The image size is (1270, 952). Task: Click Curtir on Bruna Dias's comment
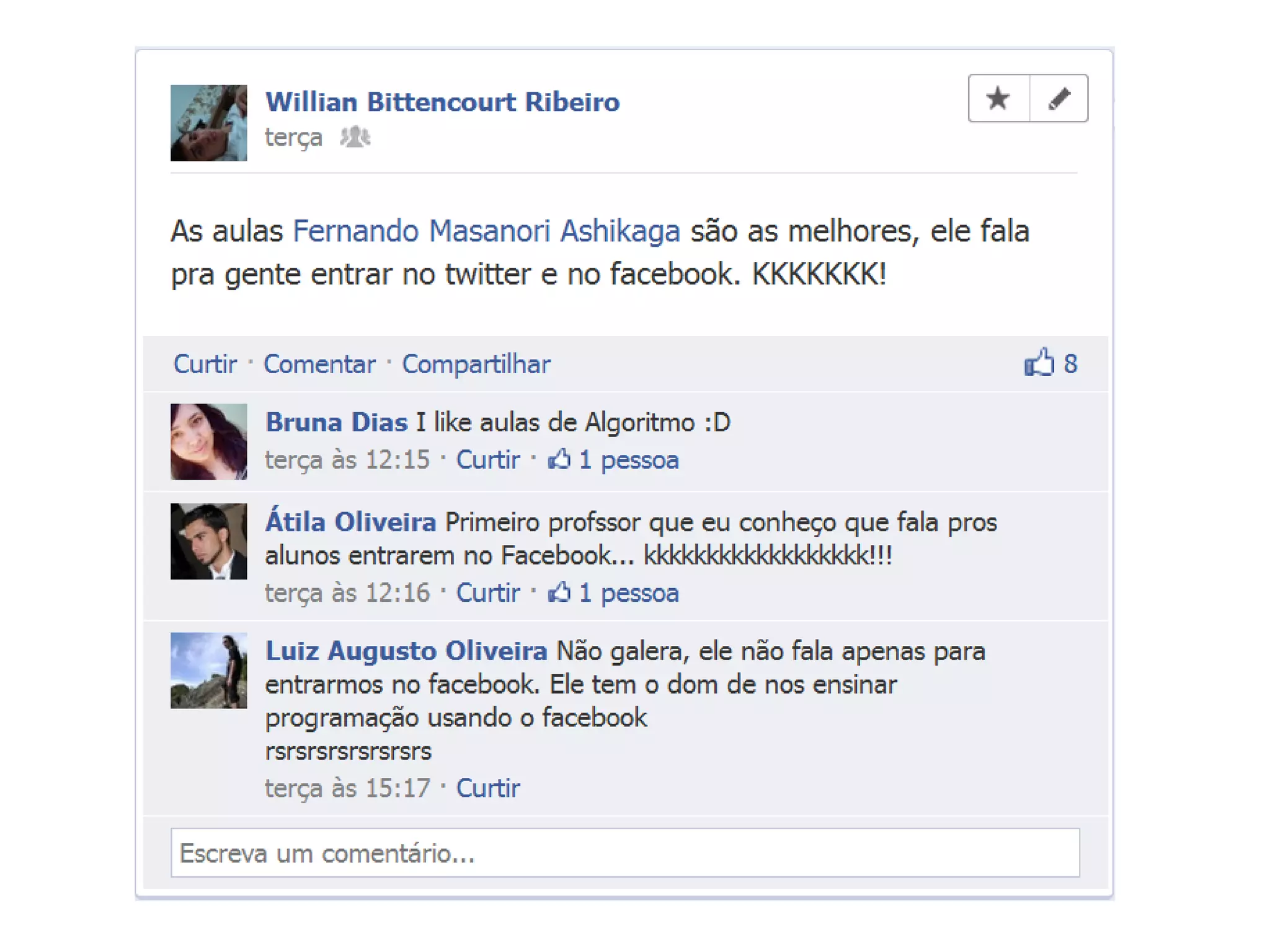coord(488,460)
